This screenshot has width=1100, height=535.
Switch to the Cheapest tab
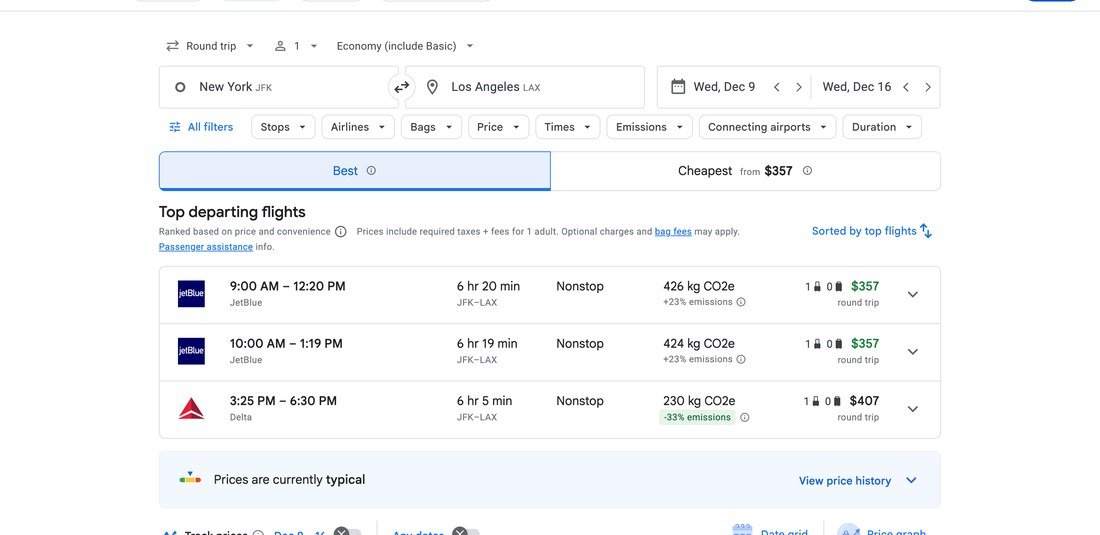pyautogui.click(x=745, y=170)
